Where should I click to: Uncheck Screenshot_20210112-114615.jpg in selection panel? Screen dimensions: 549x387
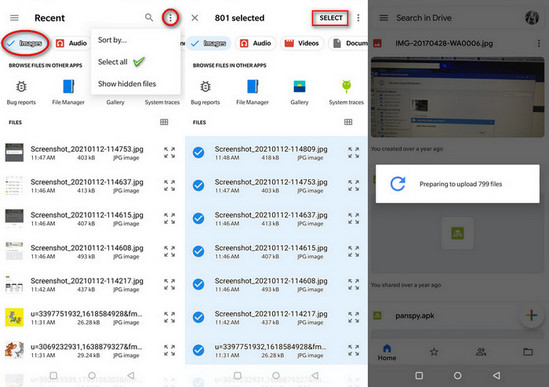click(199, 251)
